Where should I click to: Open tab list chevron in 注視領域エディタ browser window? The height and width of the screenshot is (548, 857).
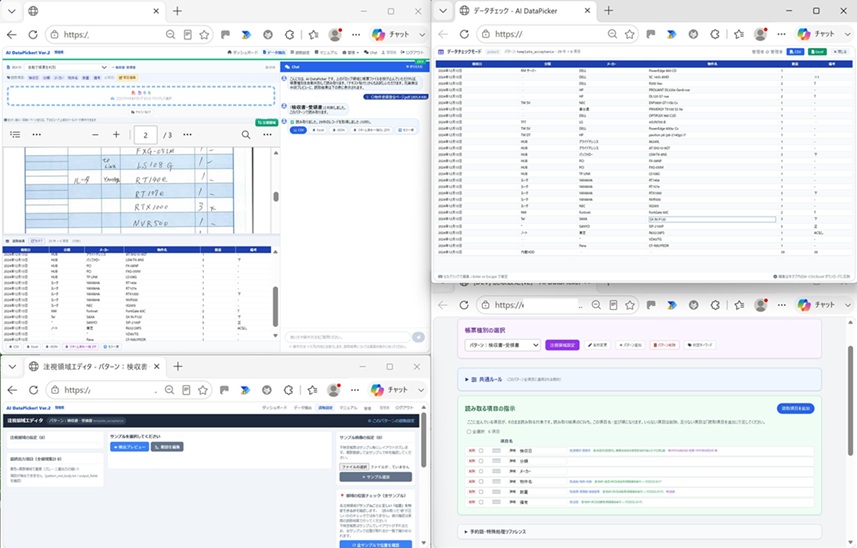(12, 367)
